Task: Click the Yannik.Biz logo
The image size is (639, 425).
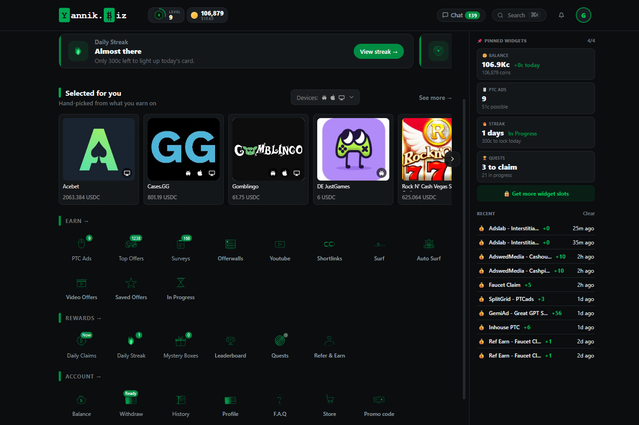Action: pos(93,15)
